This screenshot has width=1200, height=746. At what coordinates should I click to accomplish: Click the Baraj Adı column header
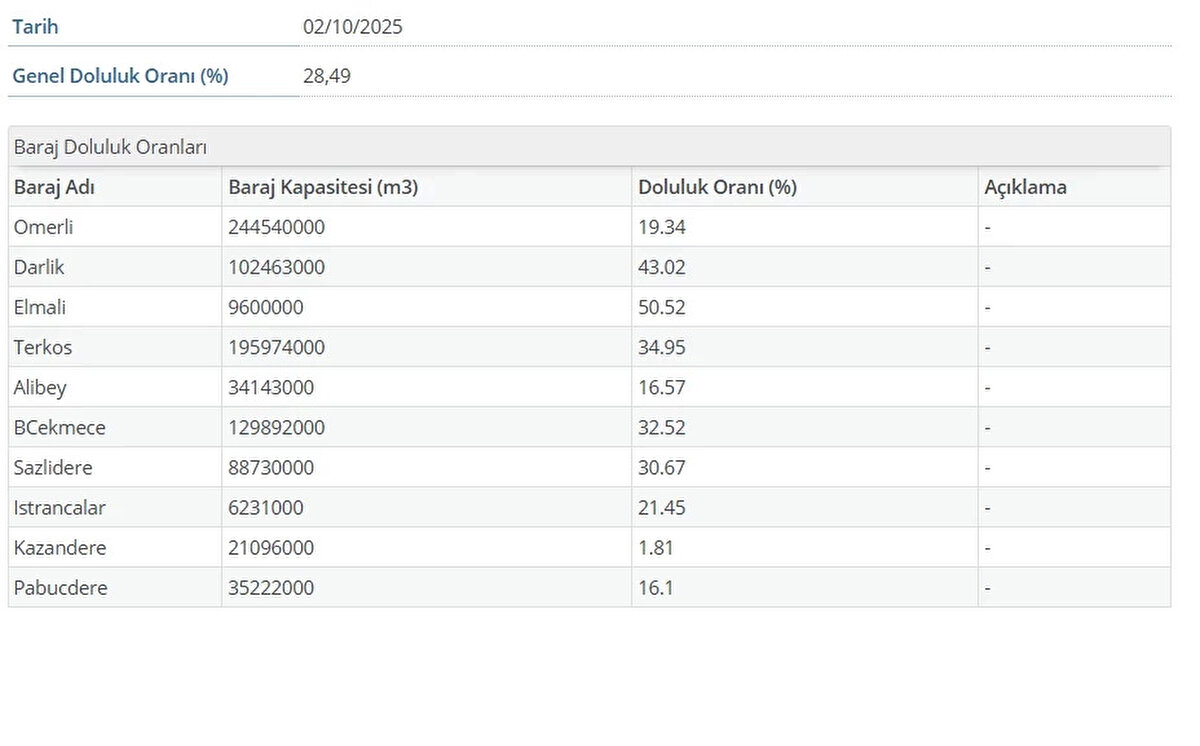point(54,187)
